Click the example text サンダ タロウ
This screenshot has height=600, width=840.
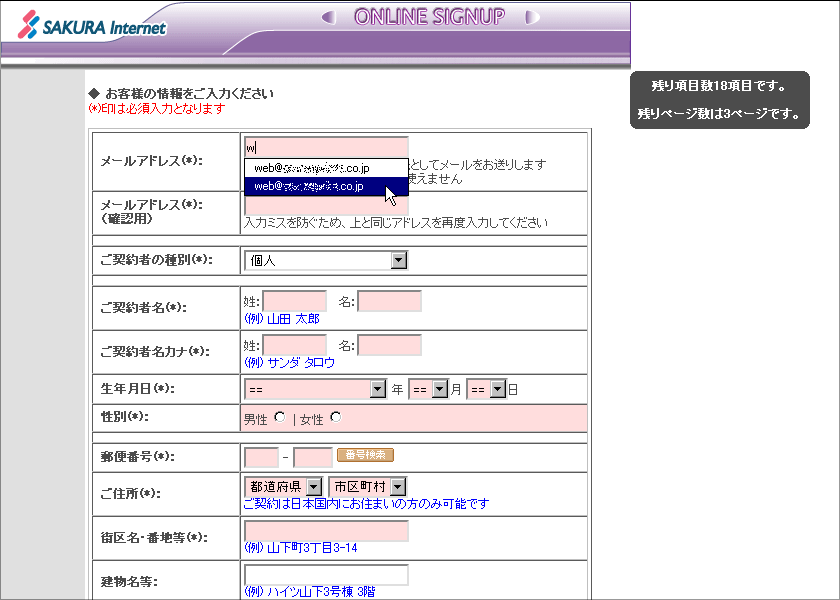301,363
